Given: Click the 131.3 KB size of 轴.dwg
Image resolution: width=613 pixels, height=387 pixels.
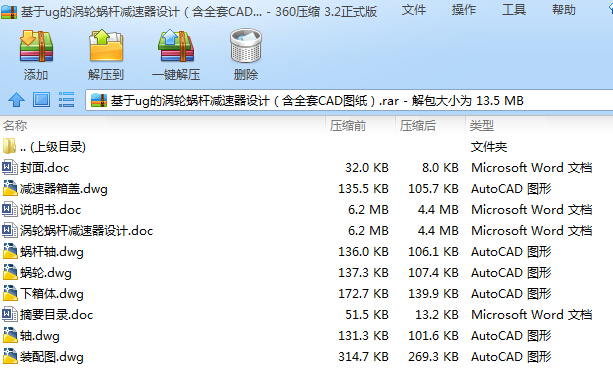Looking at the screenshot, I should (x=363, y=336).
